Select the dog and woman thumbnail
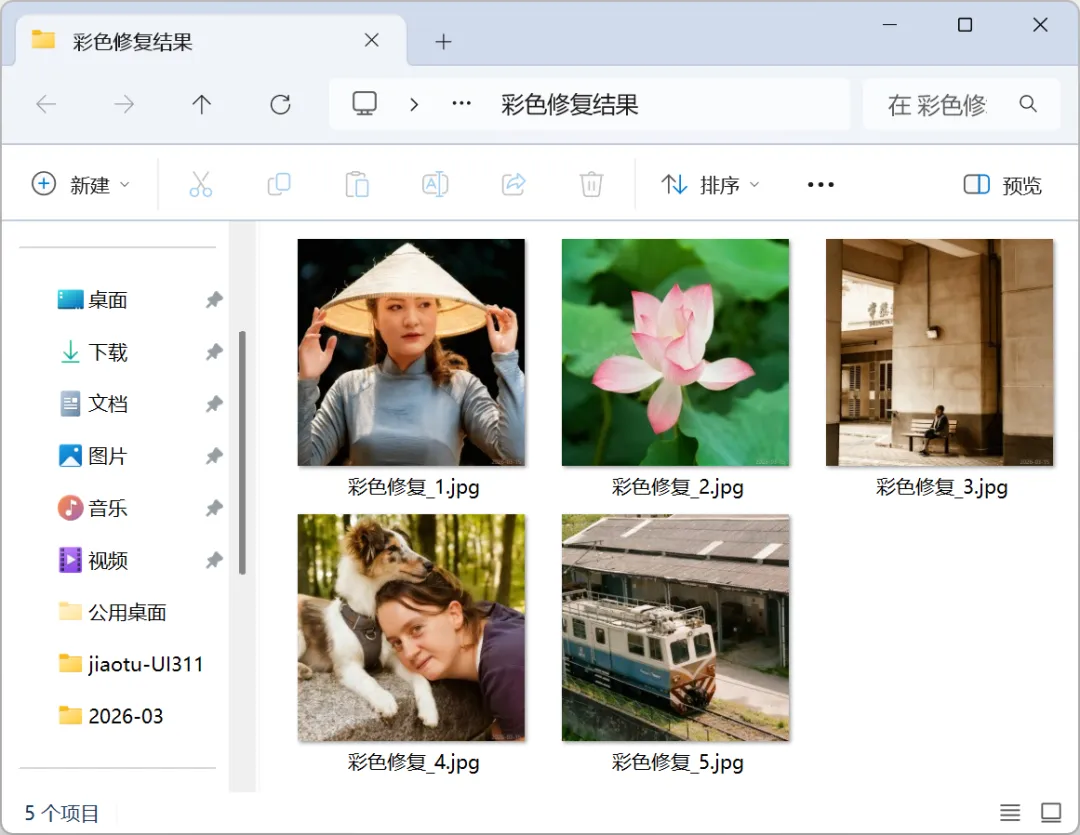Screen dimensions: 1080x835 (x=411, y=628)
